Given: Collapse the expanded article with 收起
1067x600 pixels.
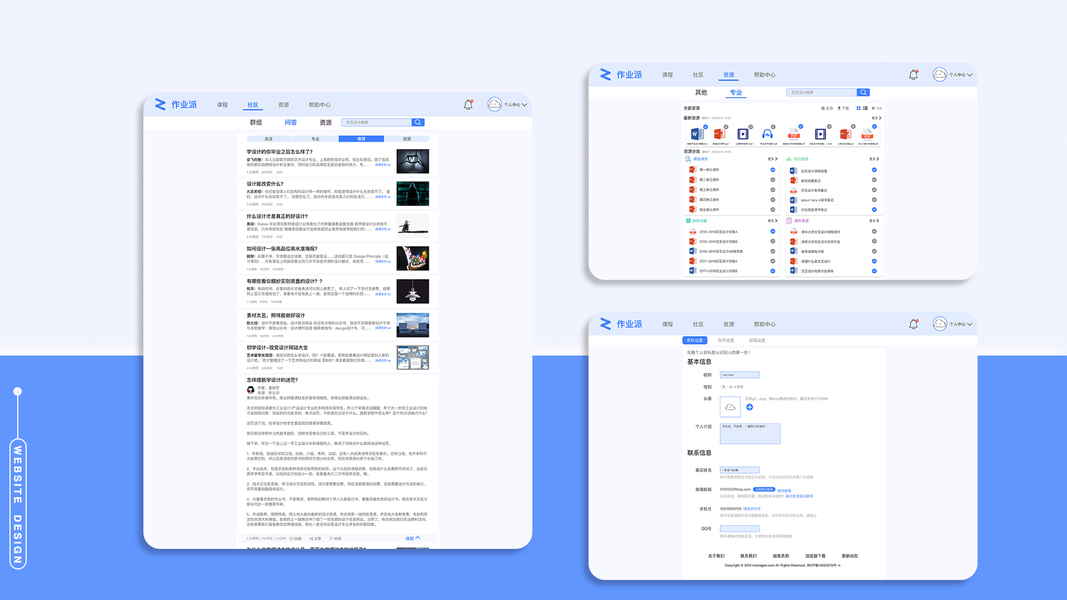Looking at the screenshot, I should point(412,538).
